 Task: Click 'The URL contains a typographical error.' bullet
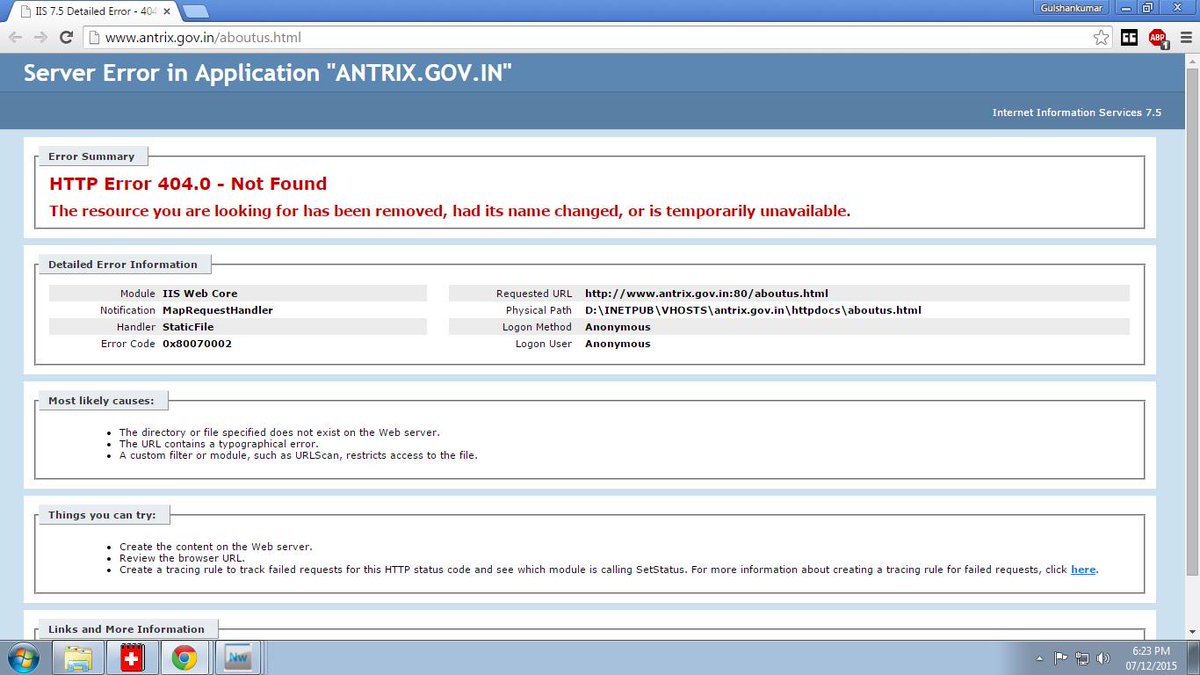pyautogui.click(x=218, y=444)
